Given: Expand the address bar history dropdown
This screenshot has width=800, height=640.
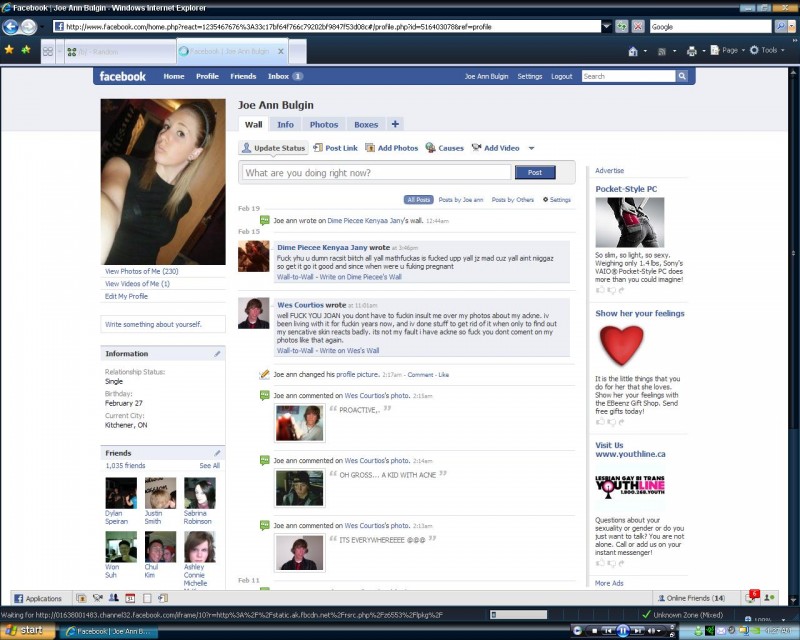Looking at the screenshot, I should [x=606, y=27].
